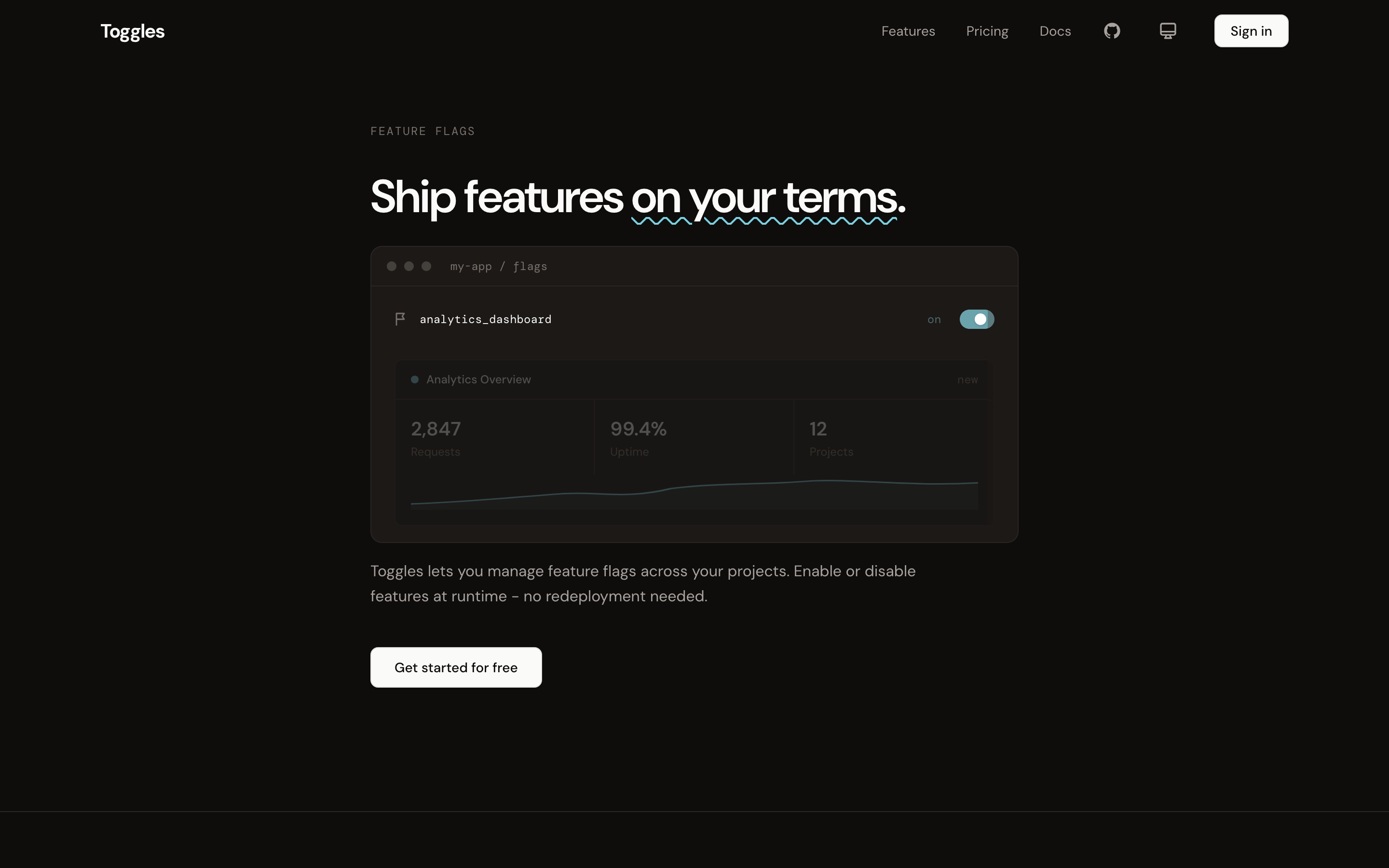Screen dimensions: 1389x868
Task: Select the analytics_dashboard flag name
Action: 485,319
